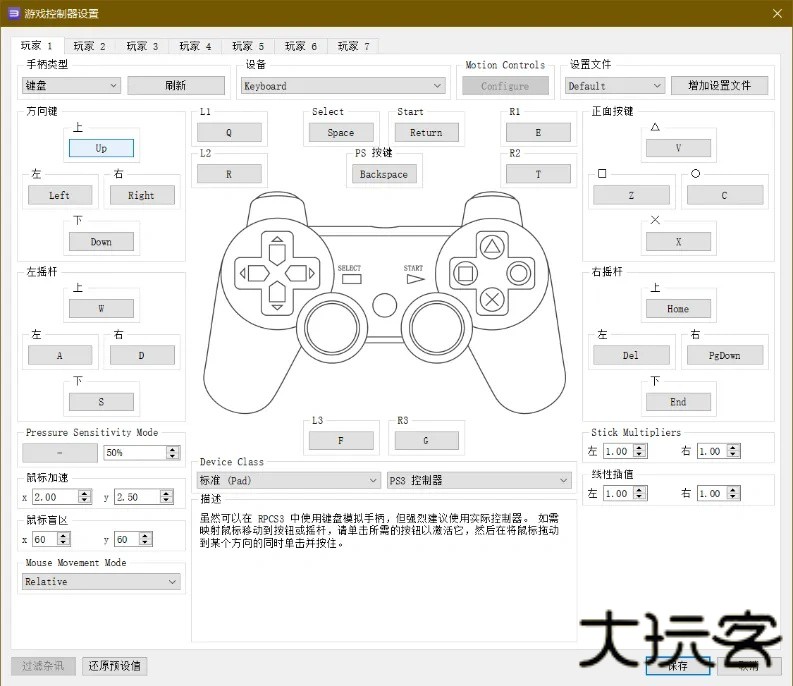Close the 游戏控制器设置 window

[x=777, y=14]
